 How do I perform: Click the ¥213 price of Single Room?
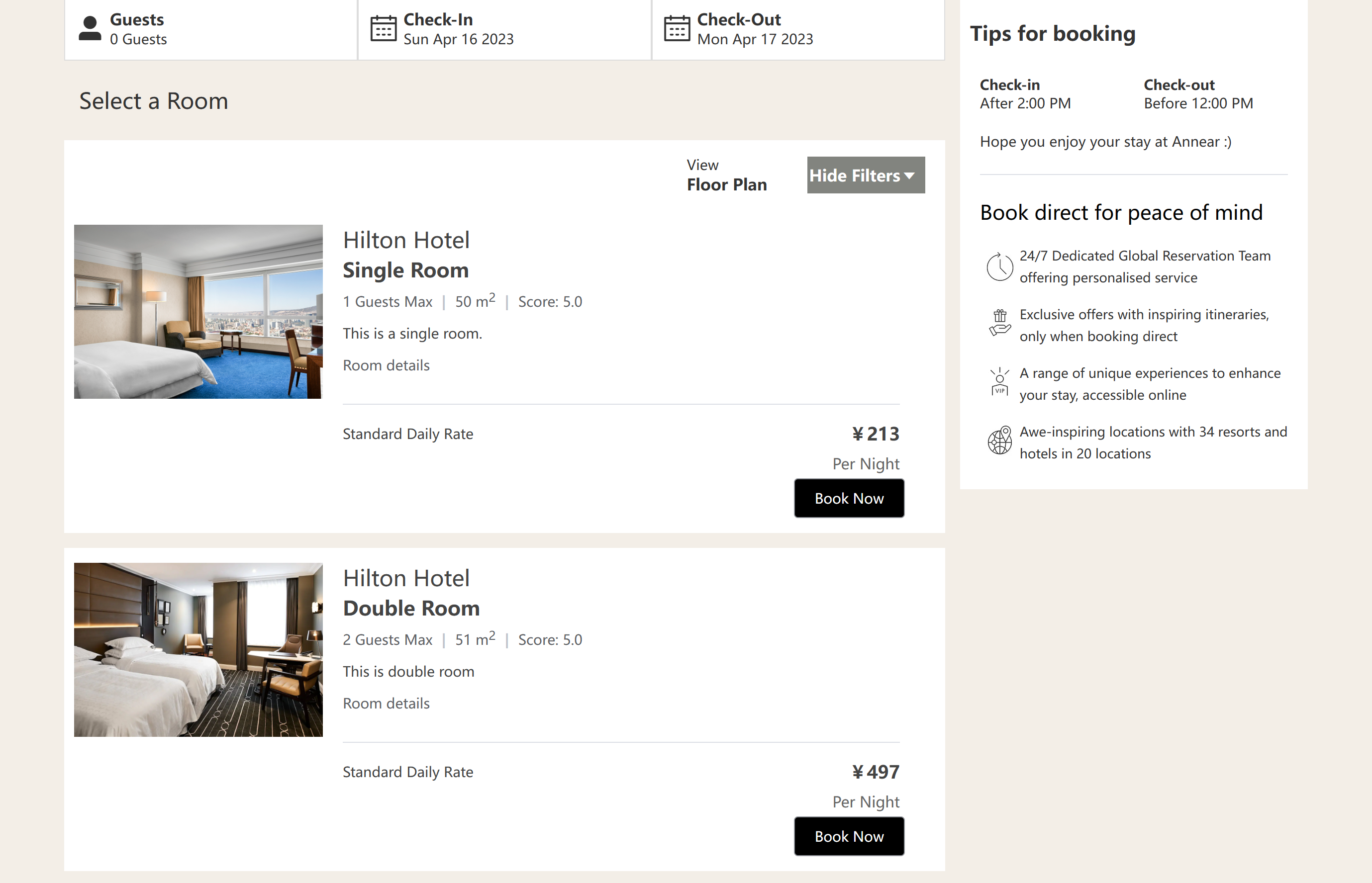pos(875,434)
